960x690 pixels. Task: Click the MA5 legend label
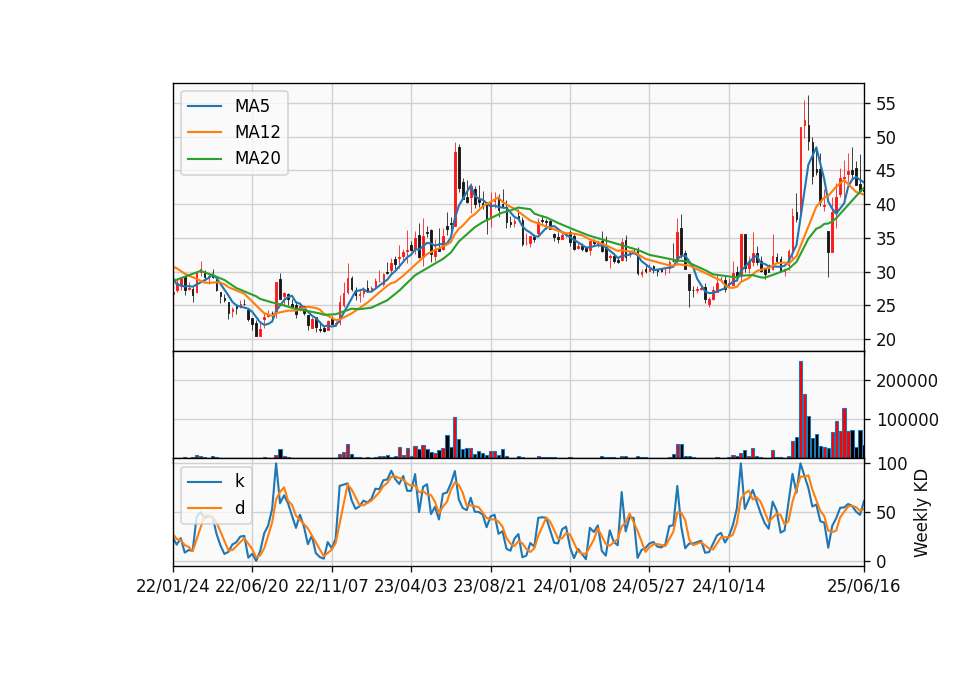(252, 106)
